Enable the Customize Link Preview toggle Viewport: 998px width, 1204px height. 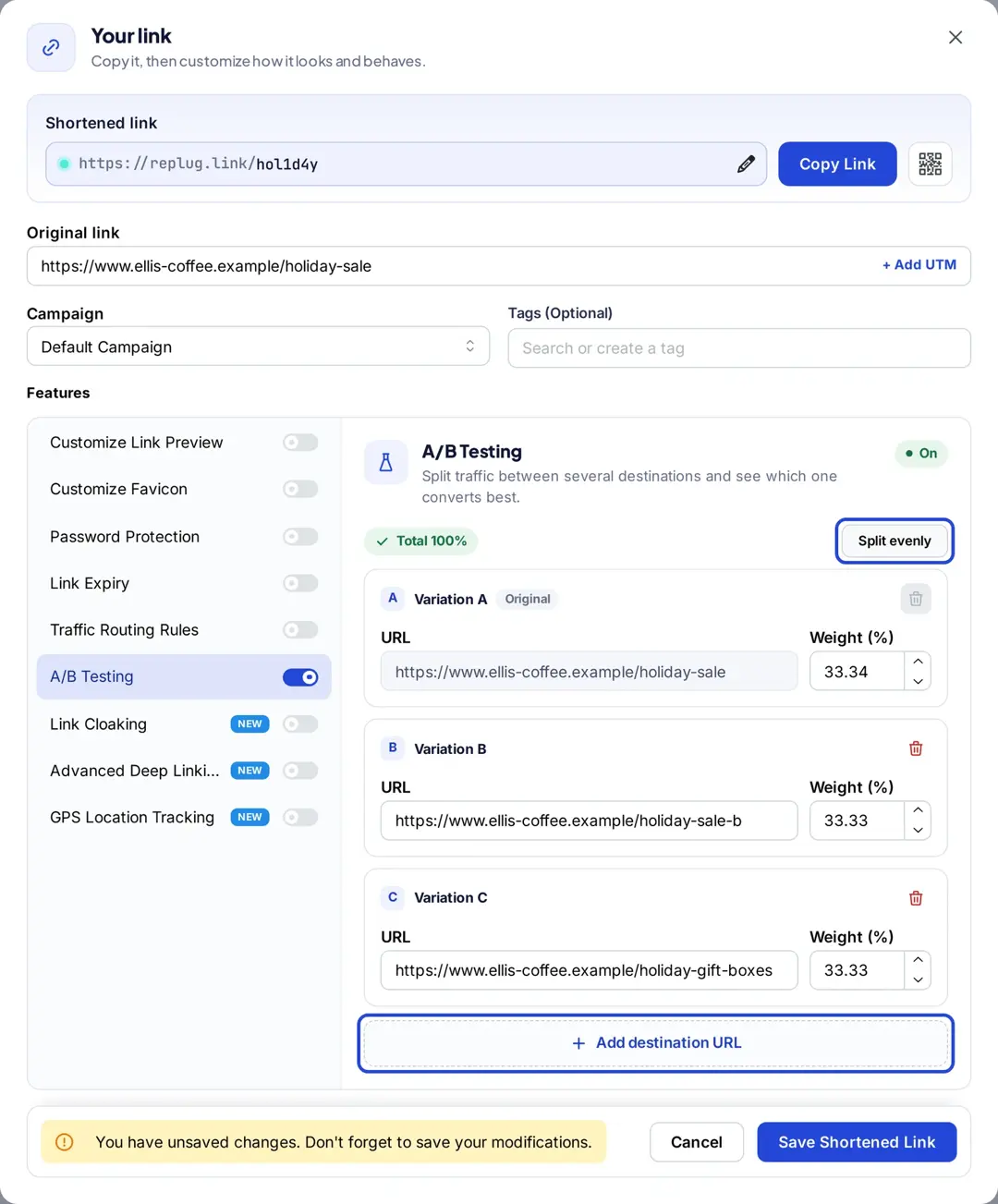pyautogui.click(x=300, y=443)
